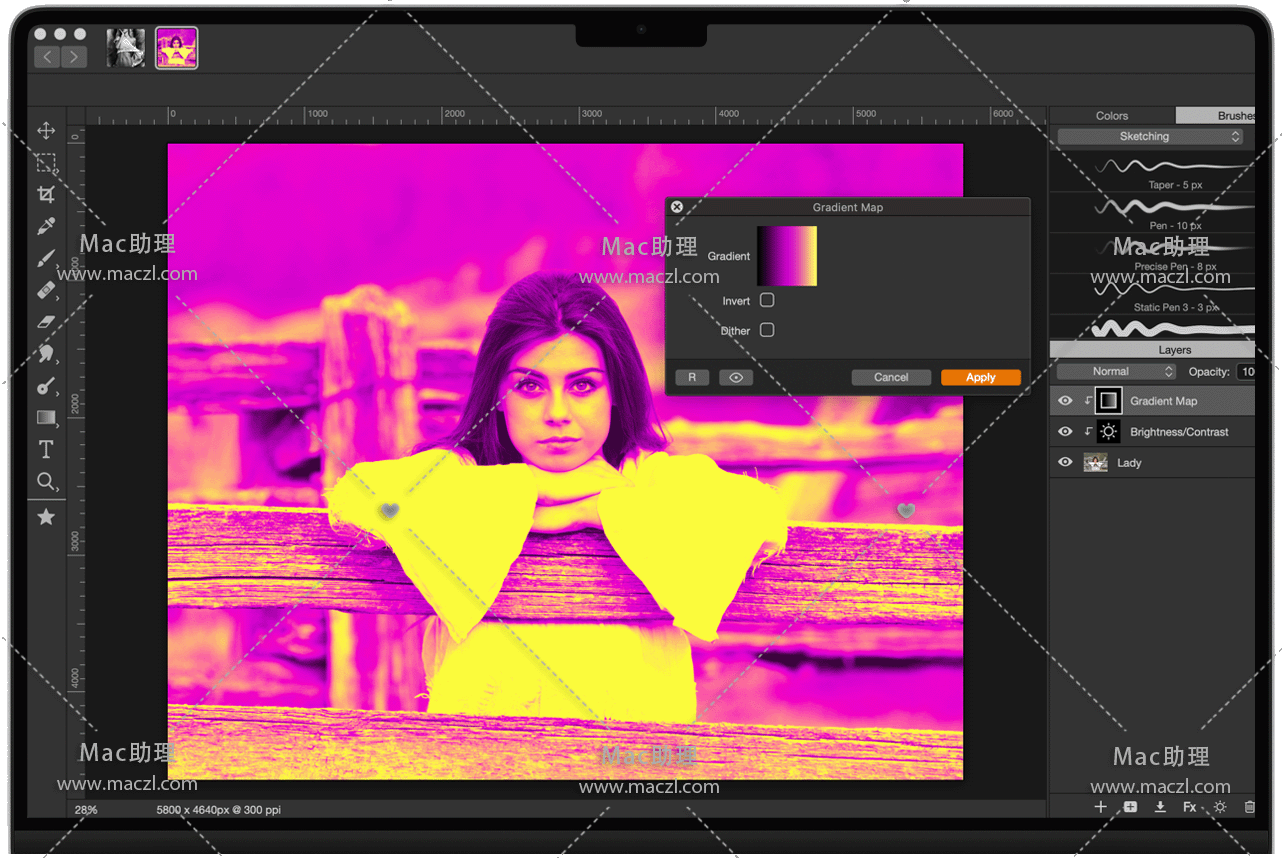The width and height of the screenshot is (1282, 858).
Task: Delete layer with trash icon
Action: coord(1249,807)
